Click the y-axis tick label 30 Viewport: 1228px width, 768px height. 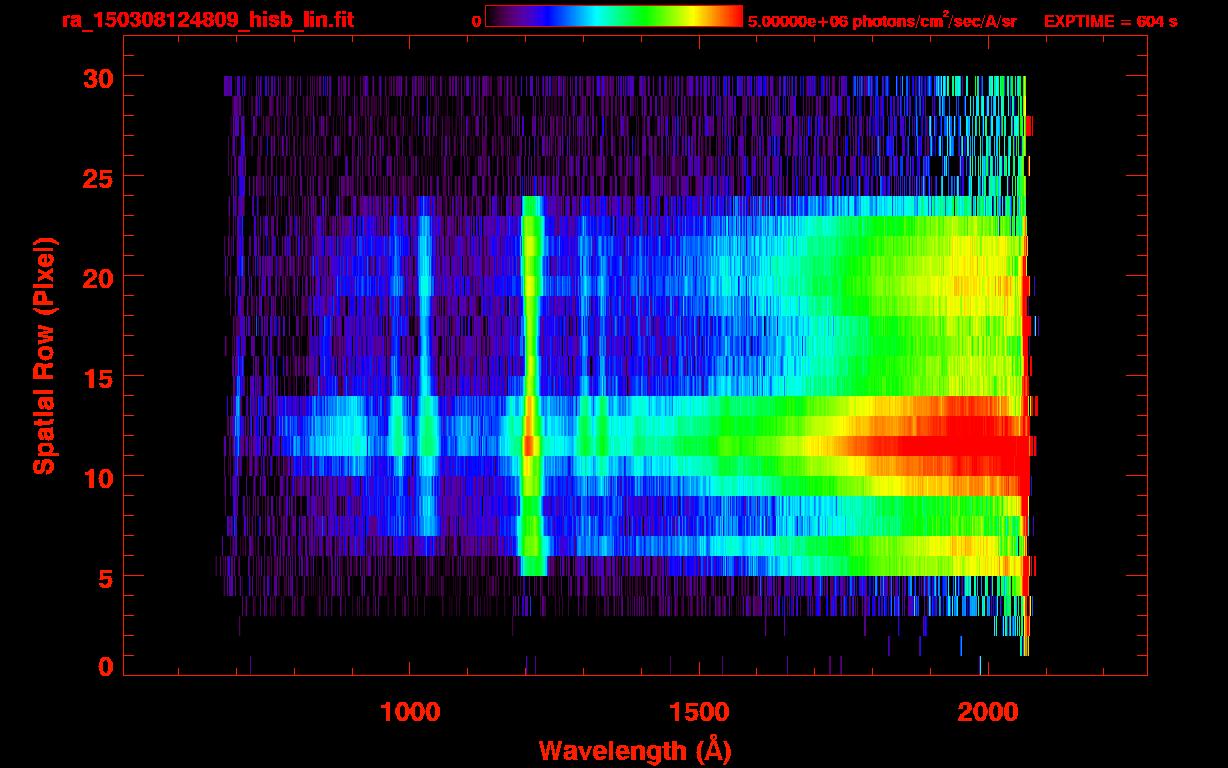[x=98, y=77]
